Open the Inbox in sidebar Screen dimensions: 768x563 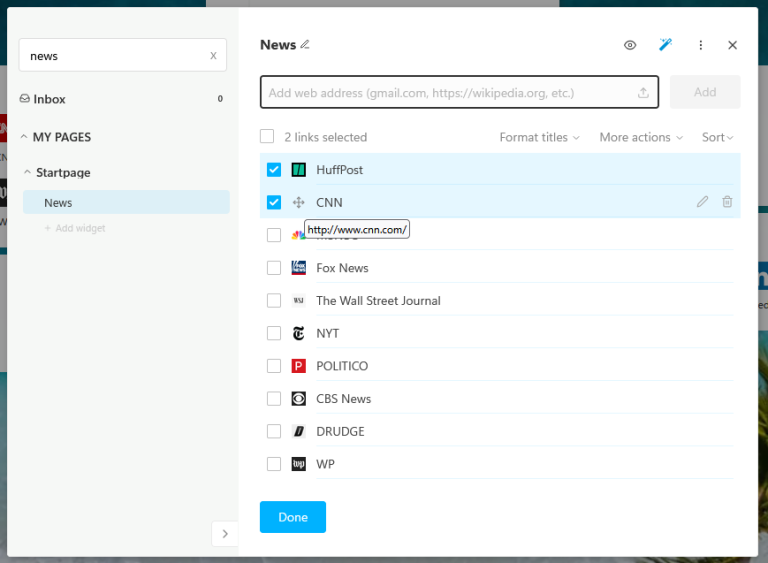pos(49,99)
